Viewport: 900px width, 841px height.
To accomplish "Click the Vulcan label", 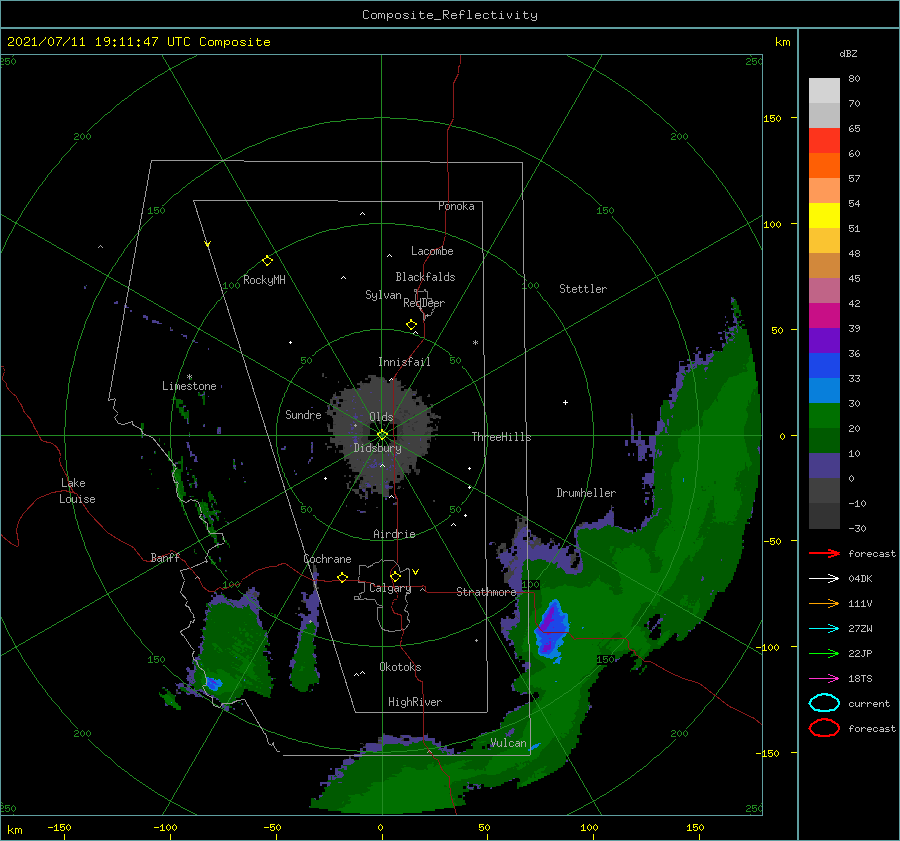I will coord(508,743).
